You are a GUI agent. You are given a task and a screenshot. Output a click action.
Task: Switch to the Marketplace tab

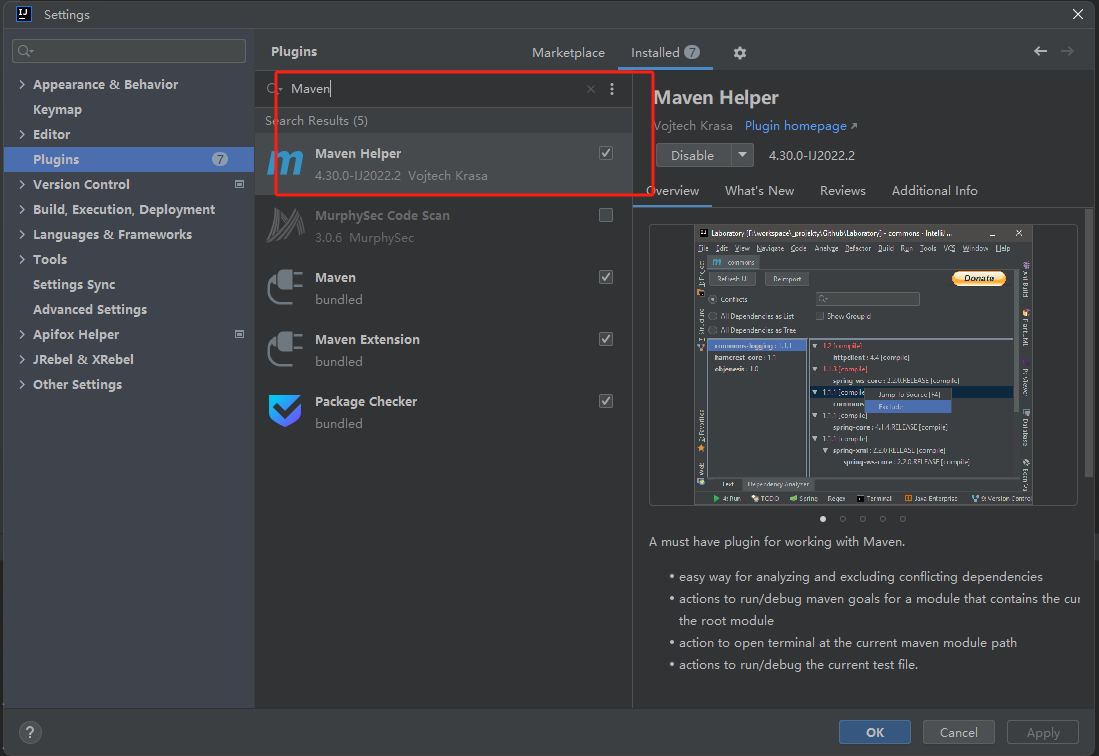(568, 53)
